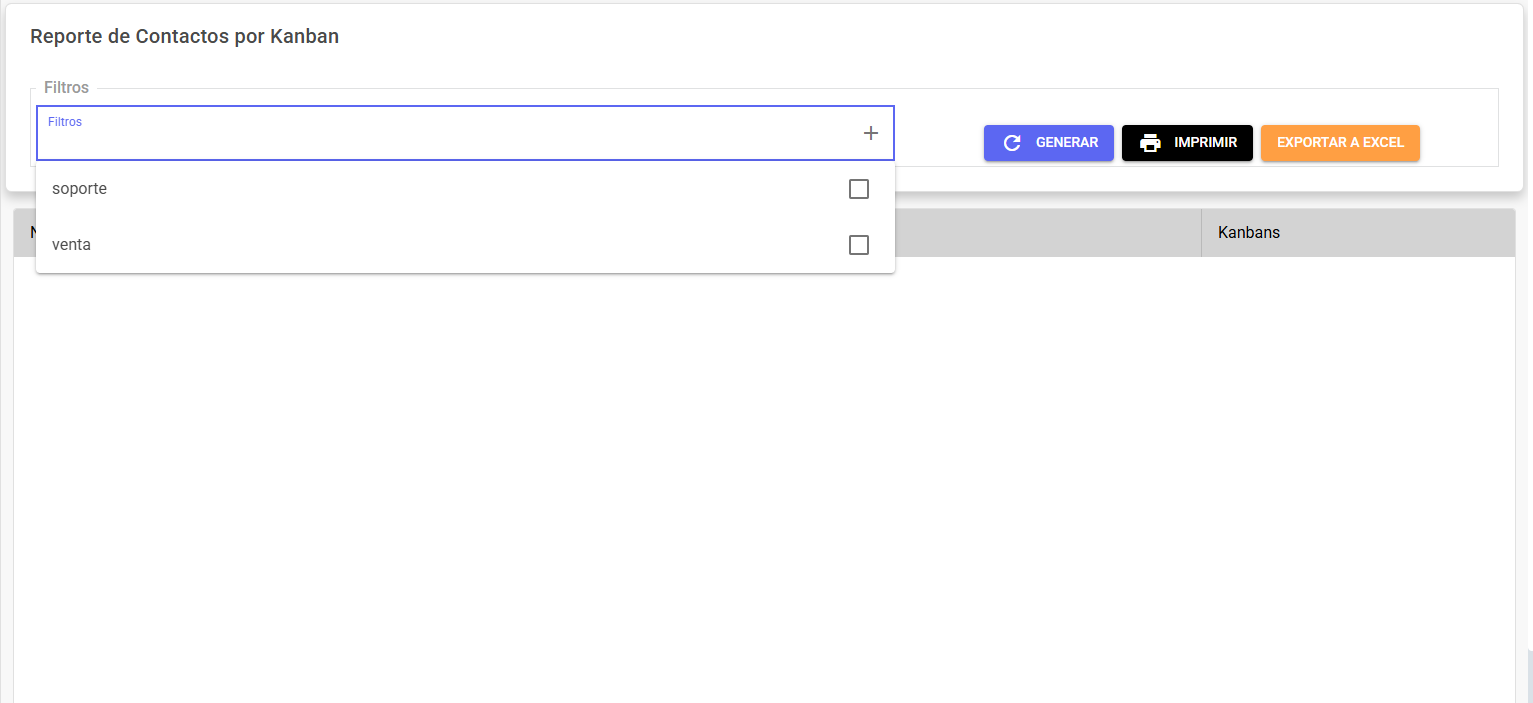Click the gray header area left of Kanbans
The width and height of the screenshot is (1533, 703).
1048,233
